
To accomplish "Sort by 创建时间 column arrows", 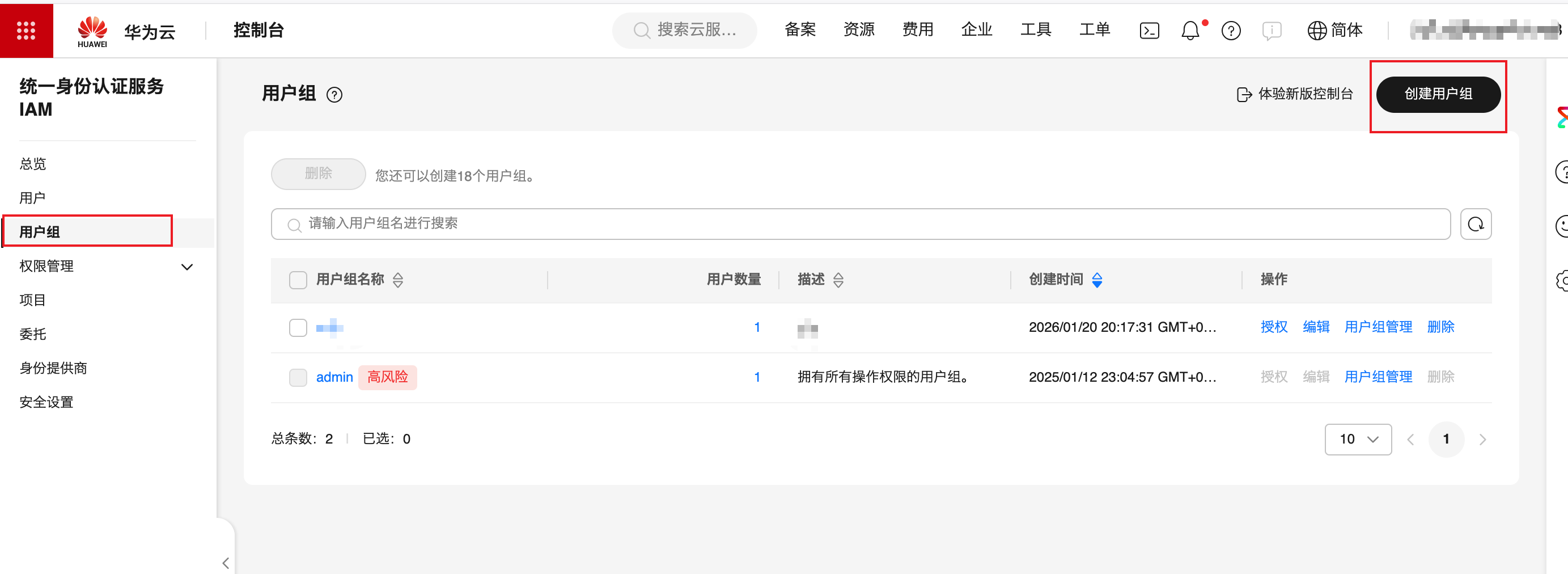I will point(1097,280).
